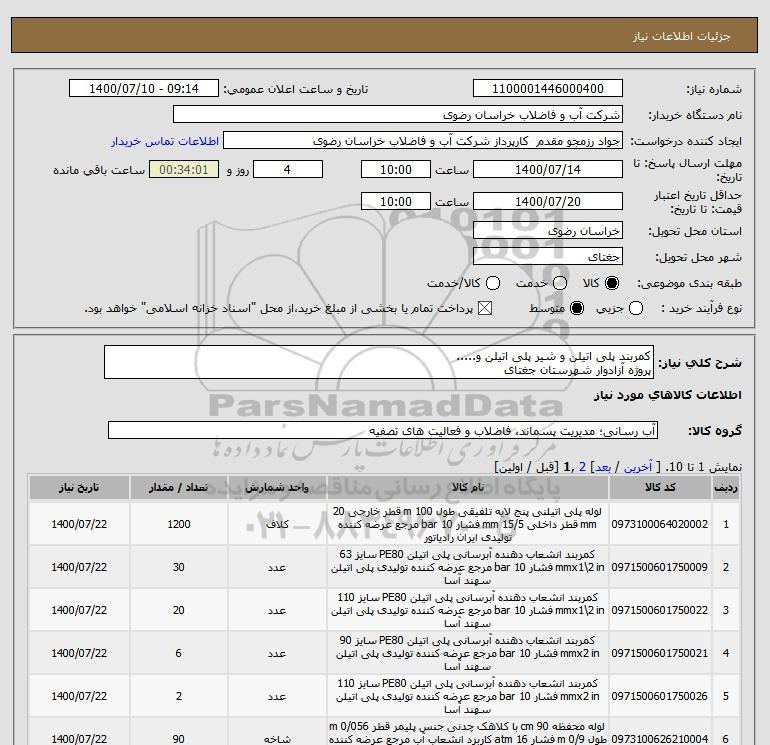Click the request creator name field
The image size is (770, 745).
[423, 140]
